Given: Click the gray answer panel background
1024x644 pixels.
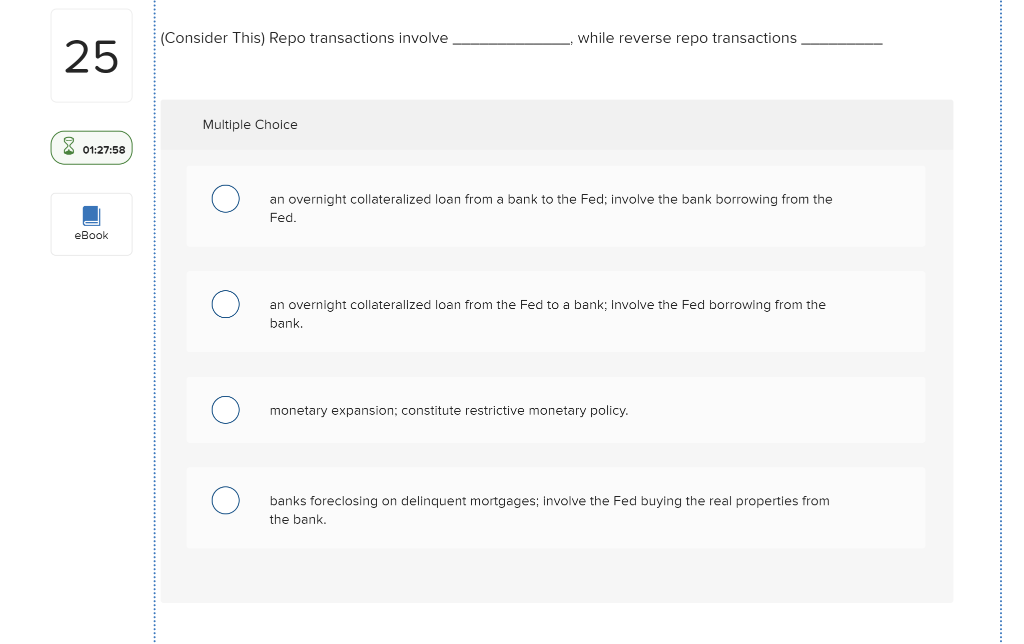Looking at the screenshot, I should tap(556, 580).
